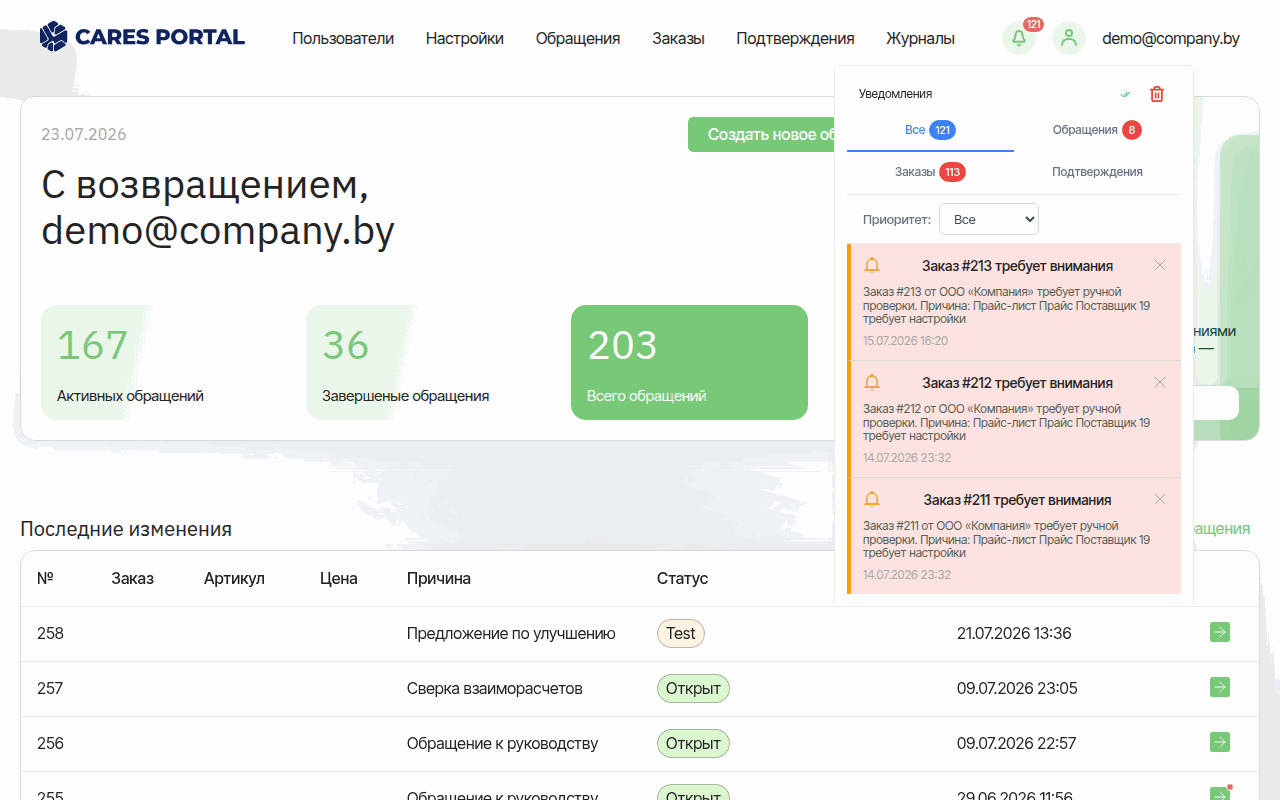
Task: Click the bell icon on Заказ #213 notification
Action: (x=872, y=265)
